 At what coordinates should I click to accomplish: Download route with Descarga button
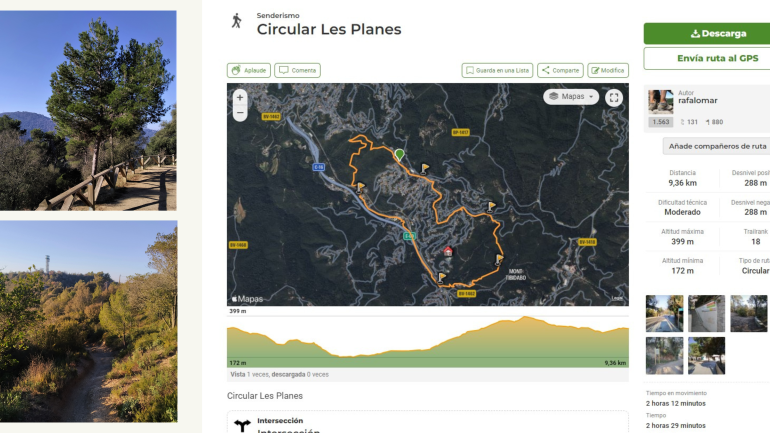point(717,33)
